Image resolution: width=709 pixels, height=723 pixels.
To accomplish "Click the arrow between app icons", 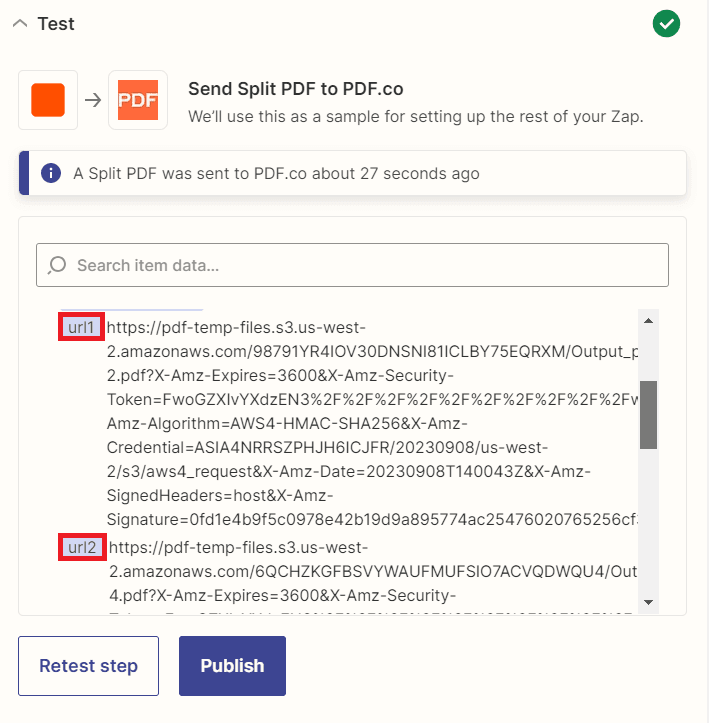I will (x=93, y=100).
